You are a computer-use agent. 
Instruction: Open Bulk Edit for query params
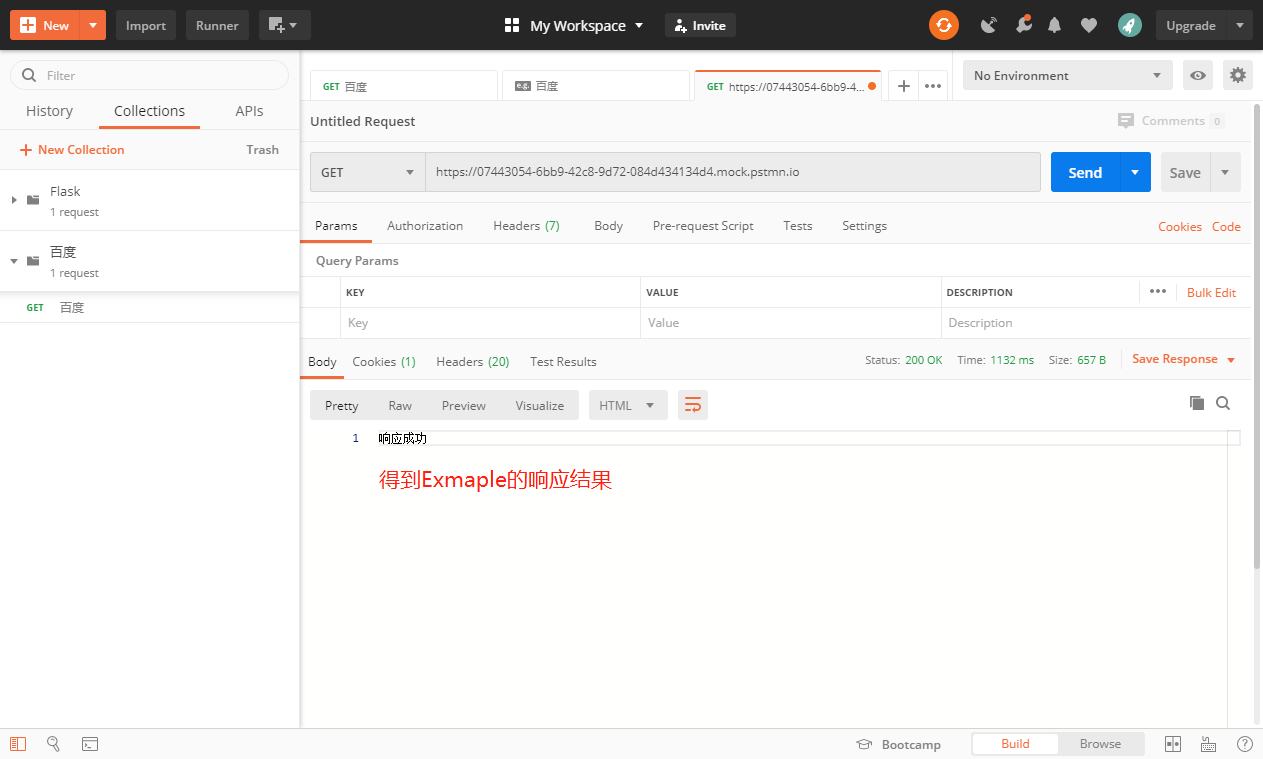[x=1211, y=292]
